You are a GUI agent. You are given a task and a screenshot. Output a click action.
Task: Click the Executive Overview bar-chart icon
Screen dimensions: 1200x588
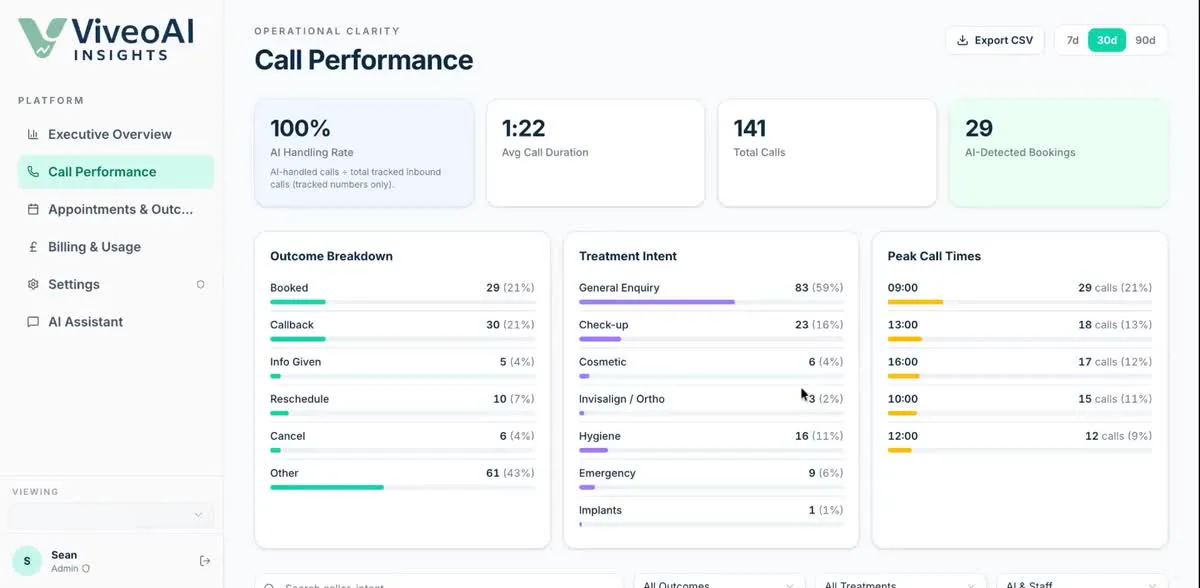pyautogui.click(x=33, y=134)
